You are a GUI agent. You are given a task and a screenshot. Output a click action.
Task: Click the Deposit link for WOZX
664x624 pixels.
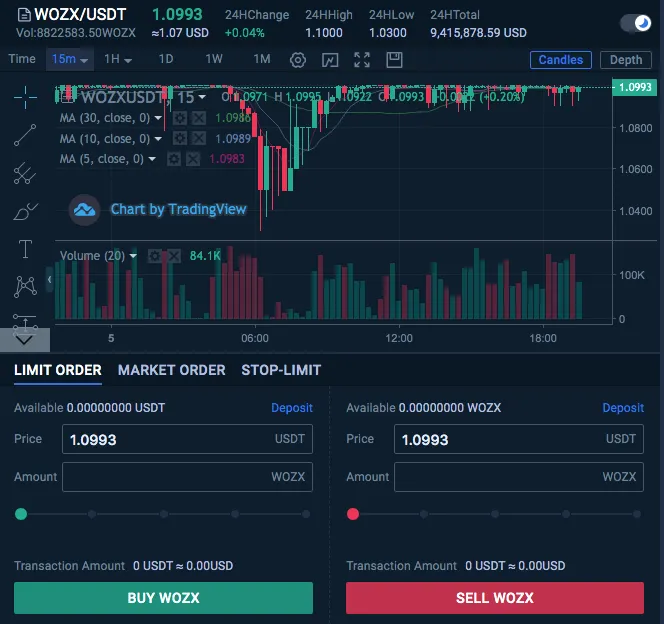click(x=623, y=408)
